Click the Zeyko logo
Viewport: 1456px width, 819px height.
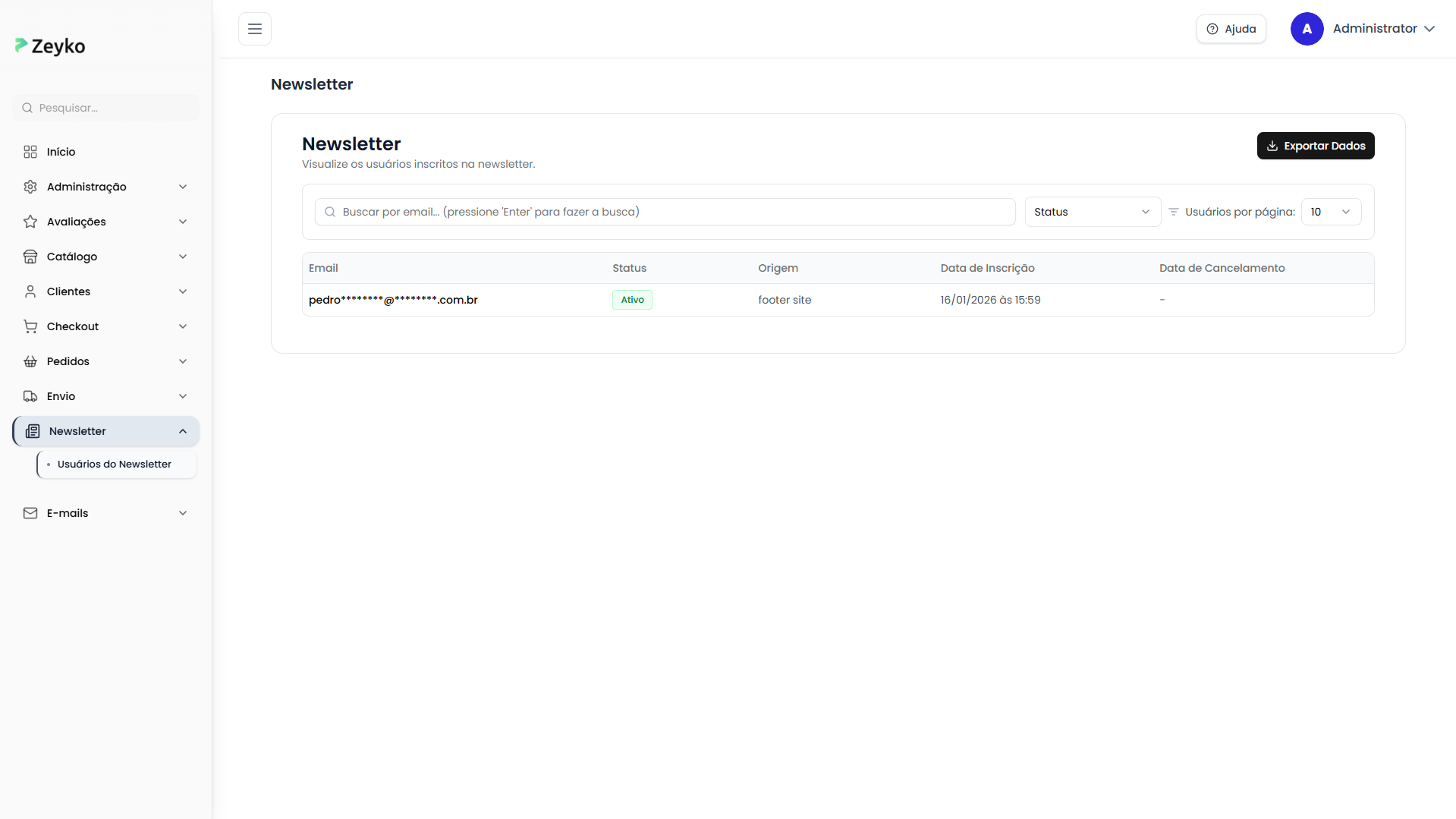pyautogui.click(x=50, y=46)
